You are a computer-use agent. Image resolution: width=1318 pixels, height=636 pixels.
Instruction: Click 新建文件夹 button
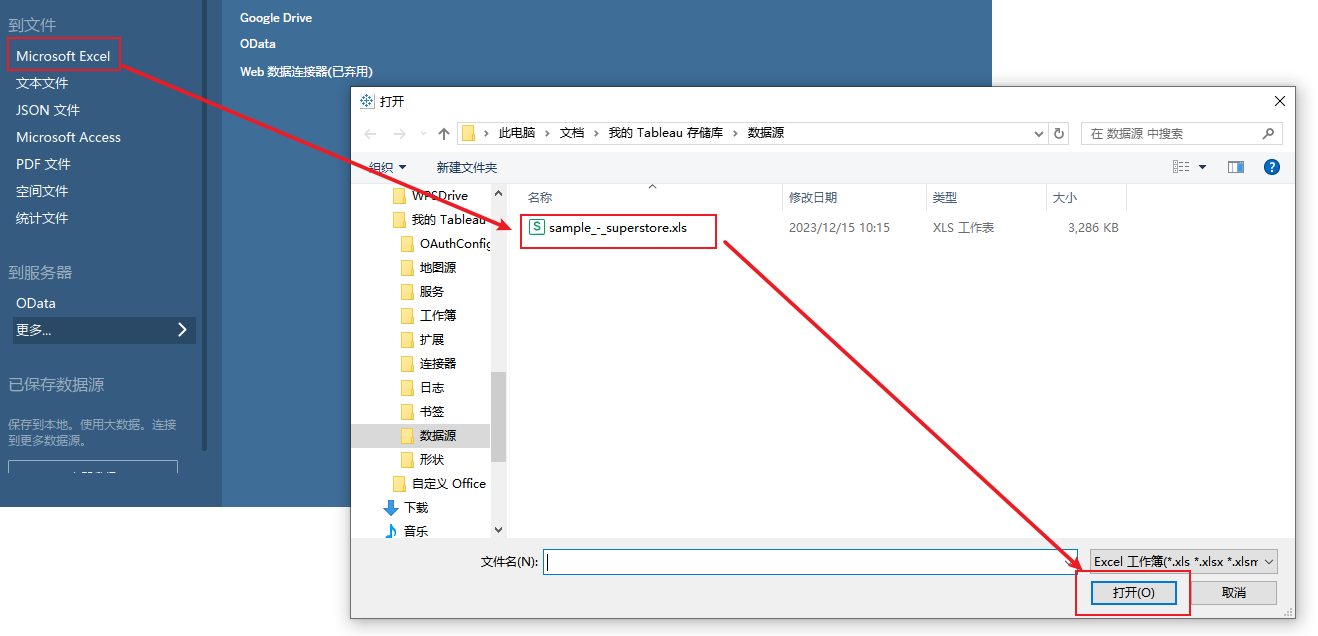[466, 167]
